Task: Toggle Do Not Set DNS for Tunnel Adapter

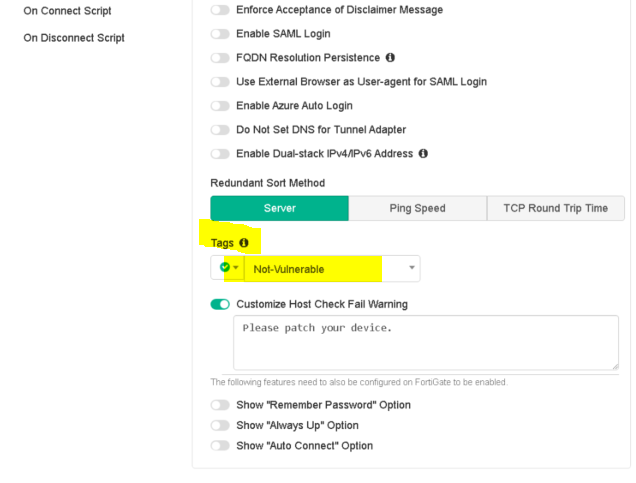Action: click(220, 130)
